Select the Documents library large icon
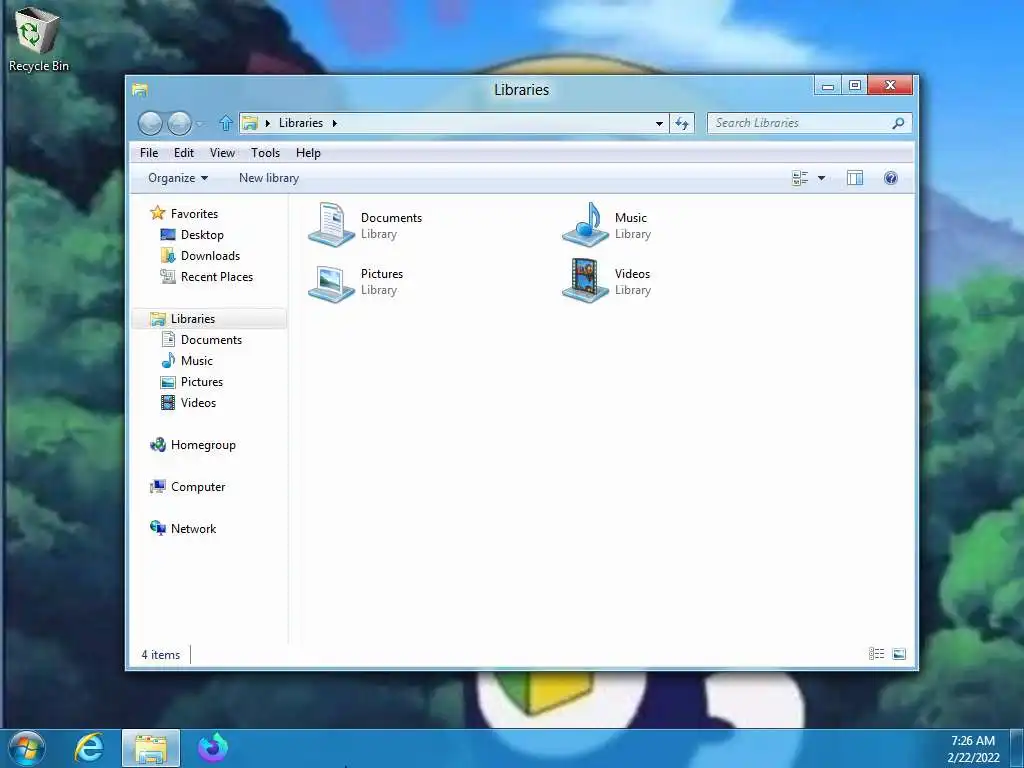1024x768 pixels. [332, 225]
